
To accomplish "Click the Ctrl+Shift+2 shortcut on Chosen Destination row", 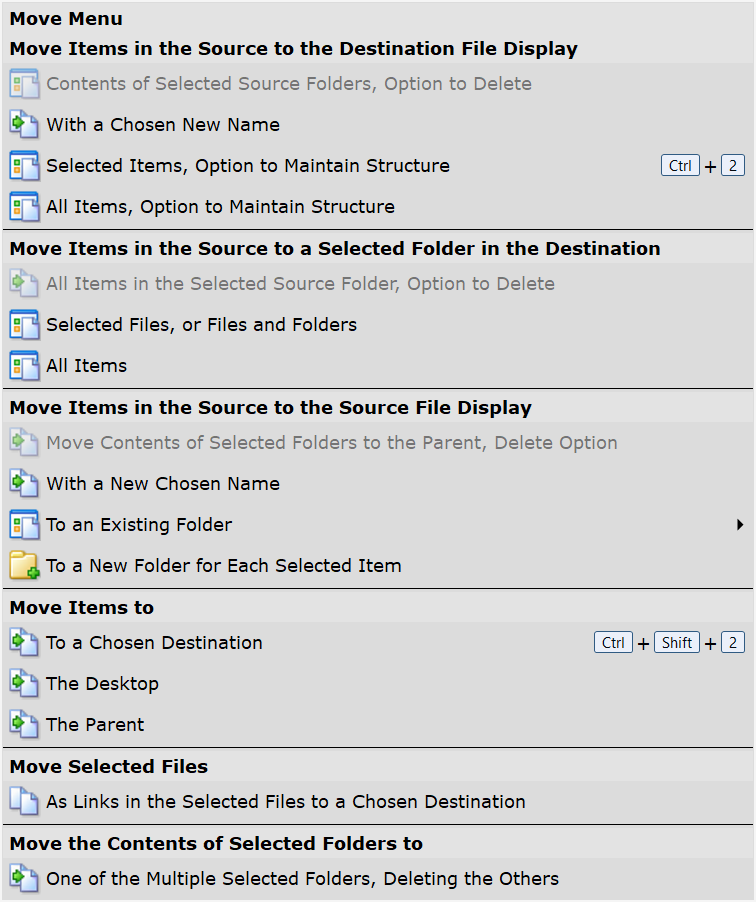I will click(x=669, y=643).
